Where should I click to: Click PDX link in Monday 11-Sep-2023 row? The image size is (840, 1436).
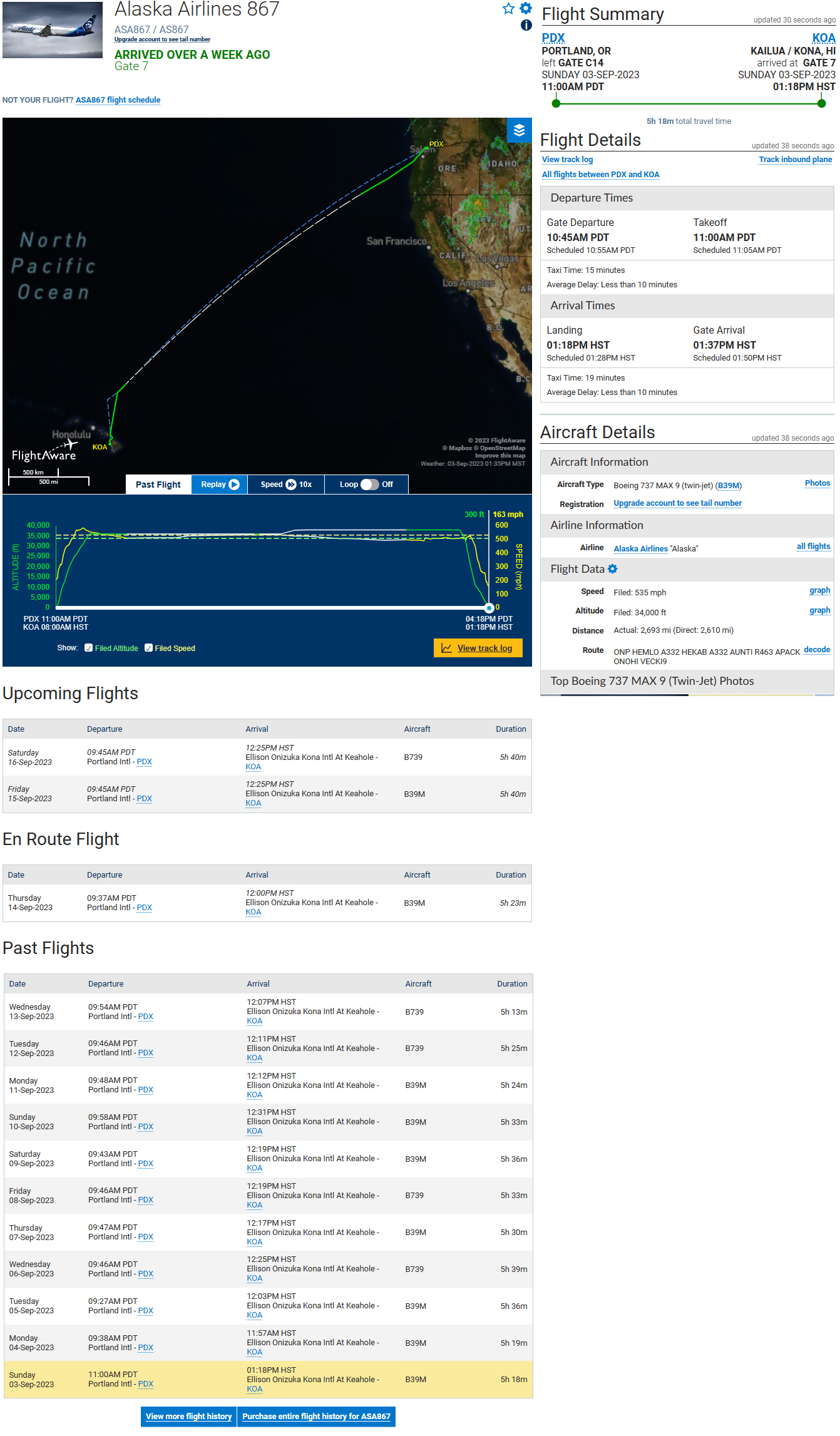point(146,1090)
